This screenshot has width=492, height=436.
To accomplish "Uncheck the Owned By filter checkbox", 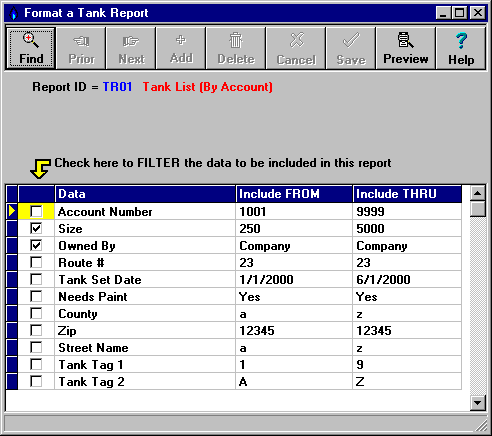I will [x=36, y=245].
